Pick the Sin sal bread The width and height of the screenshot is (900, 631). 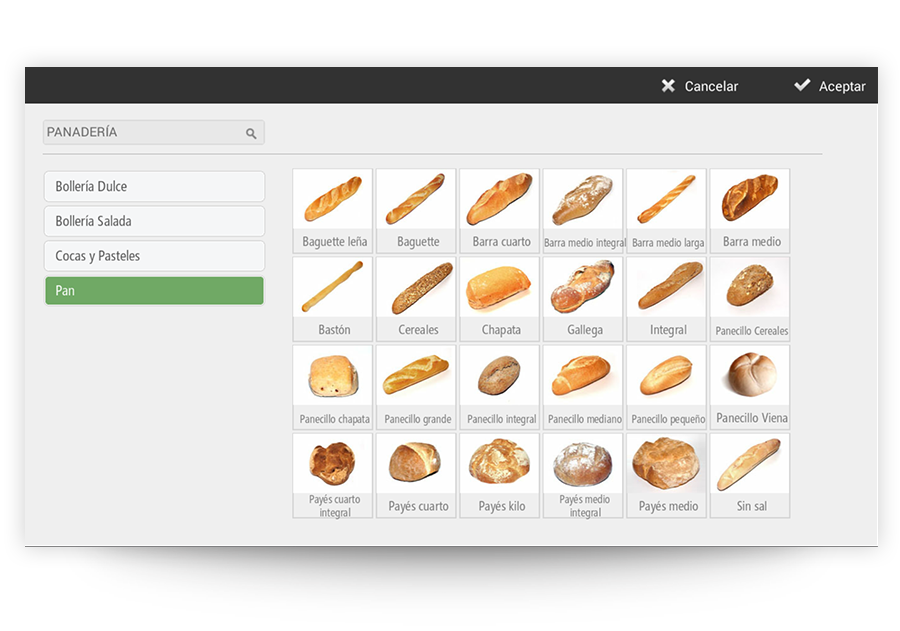750,475
